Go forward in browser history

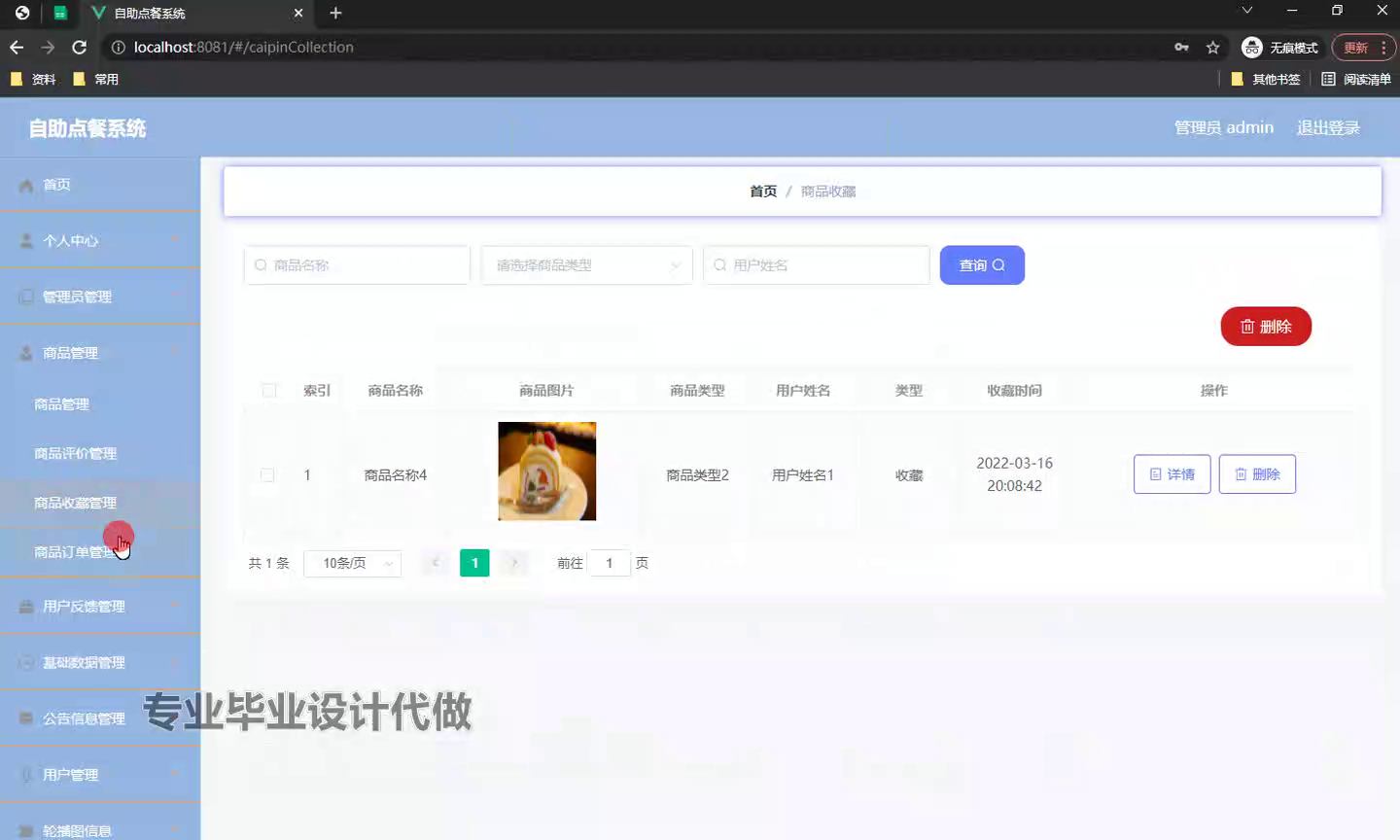(x=48, y=47)
